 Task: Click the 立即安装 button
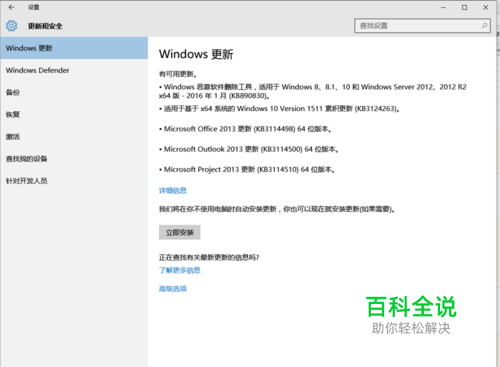click(180, 232)
